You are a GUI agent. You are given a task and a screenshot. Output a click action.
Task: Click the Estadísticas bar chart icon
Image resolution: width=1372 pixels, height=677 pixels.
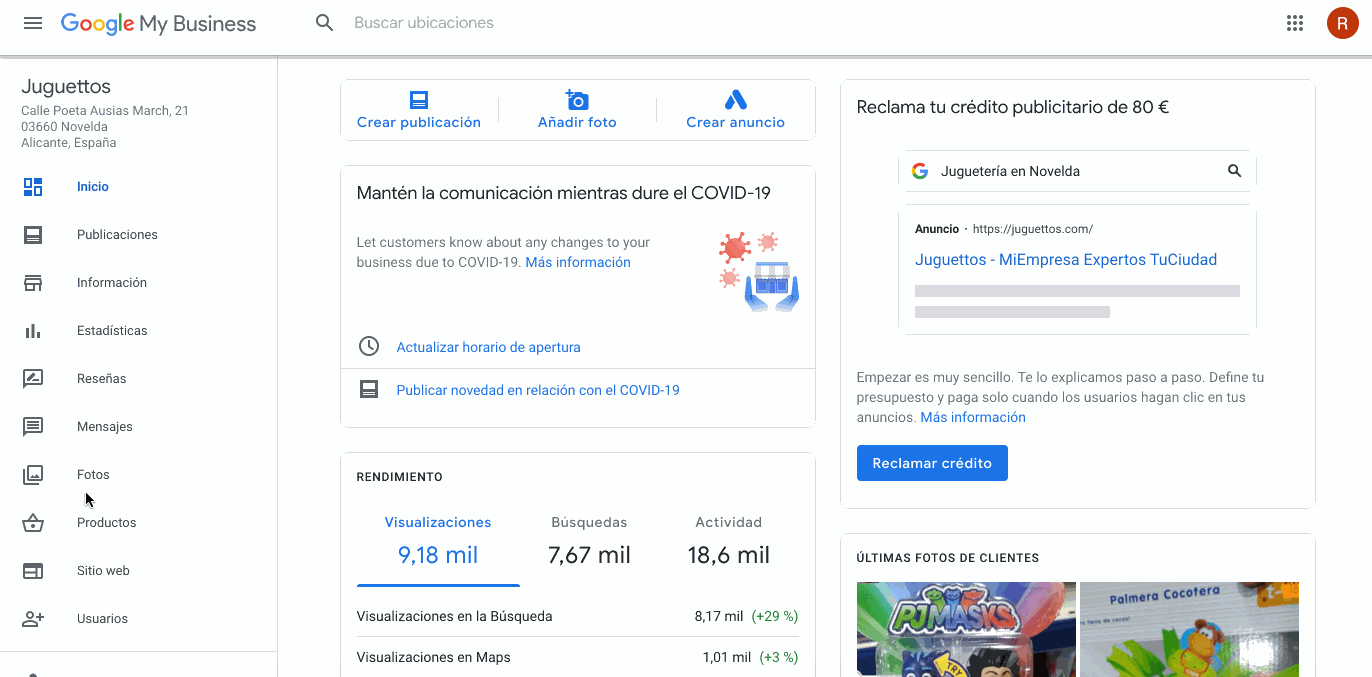point(33,331)
